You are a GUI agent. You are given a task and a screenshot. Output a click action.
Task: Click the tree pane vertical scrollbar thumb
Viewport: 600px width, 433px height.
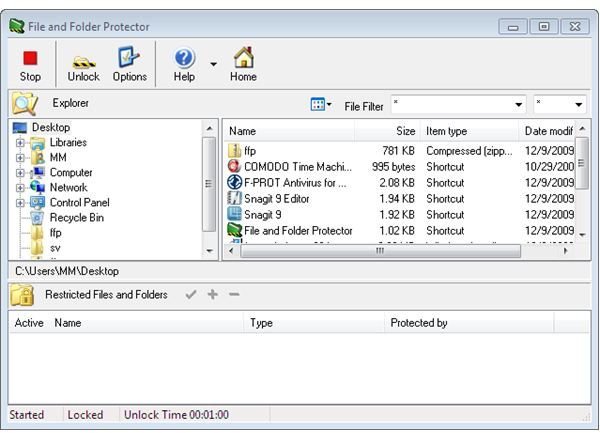[x=209, y=184]
